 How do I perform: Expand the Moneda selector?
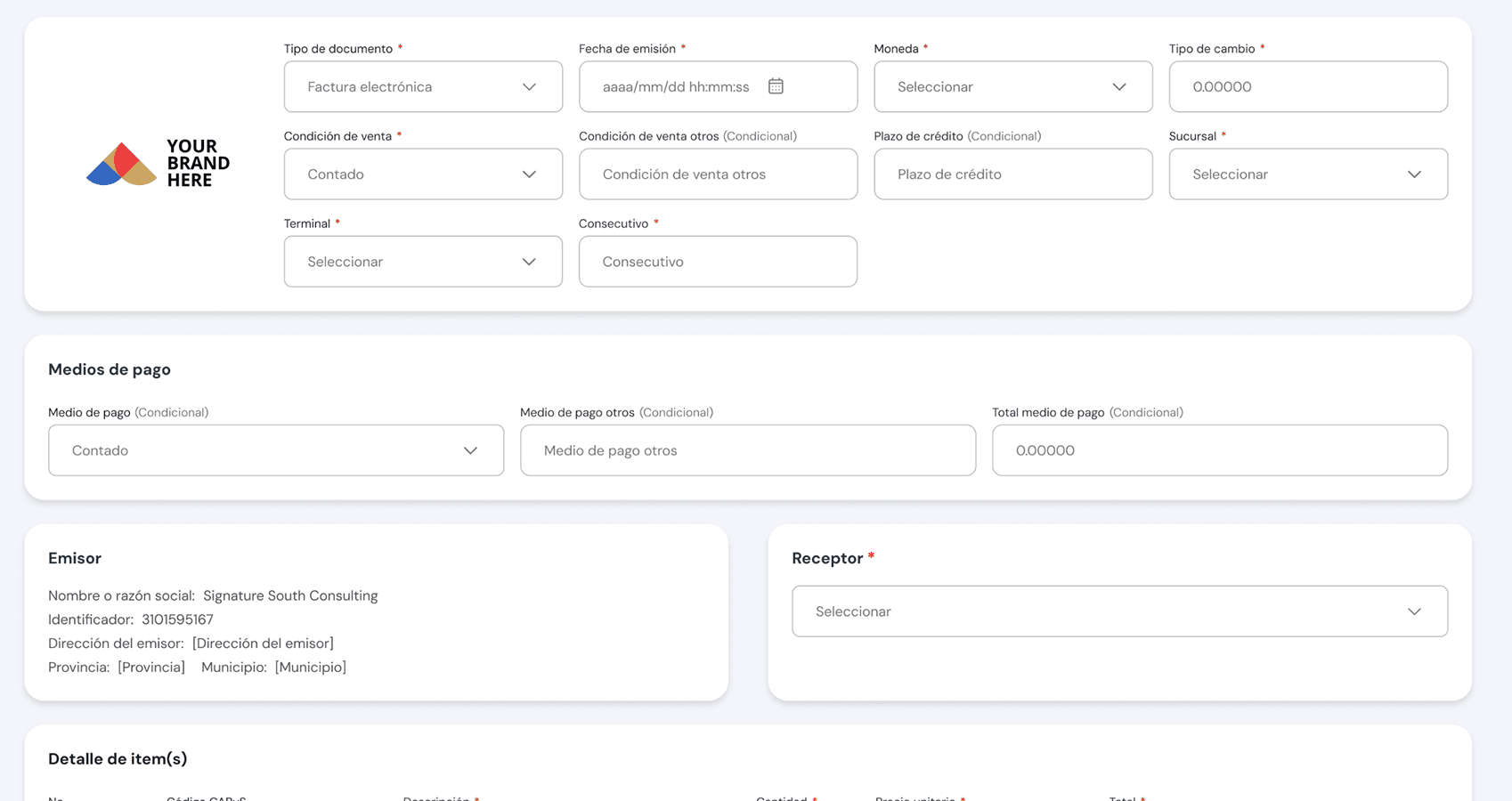1013,86
